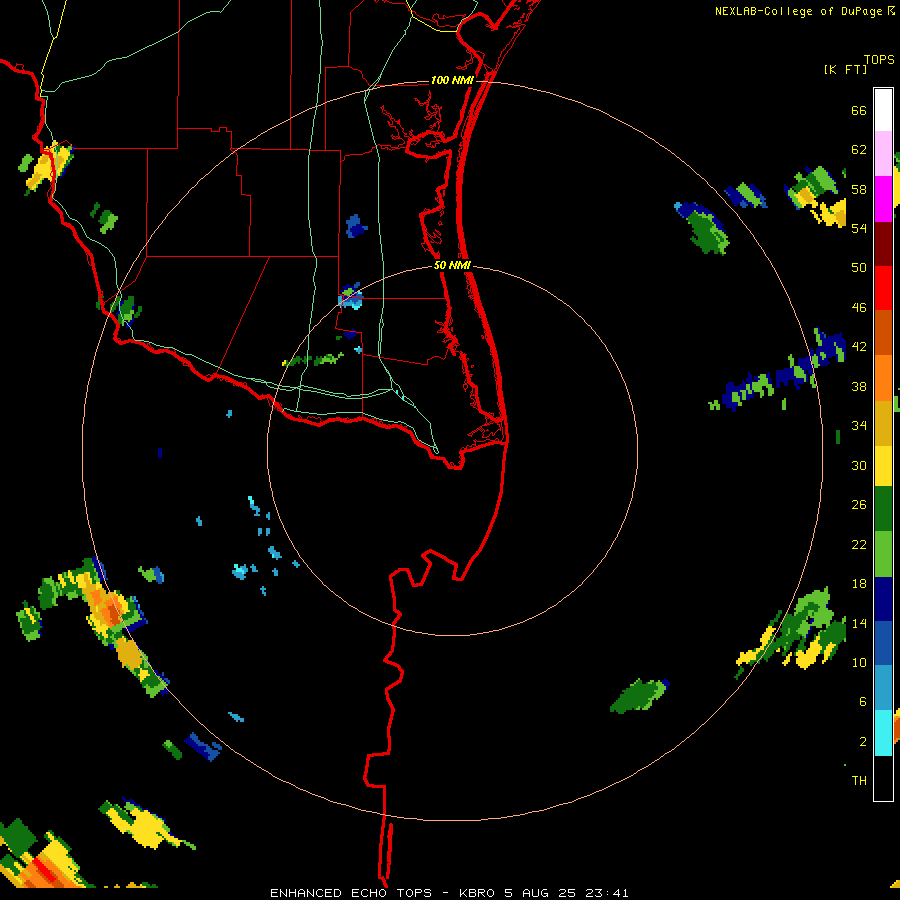Click the legend value 22

859,544
